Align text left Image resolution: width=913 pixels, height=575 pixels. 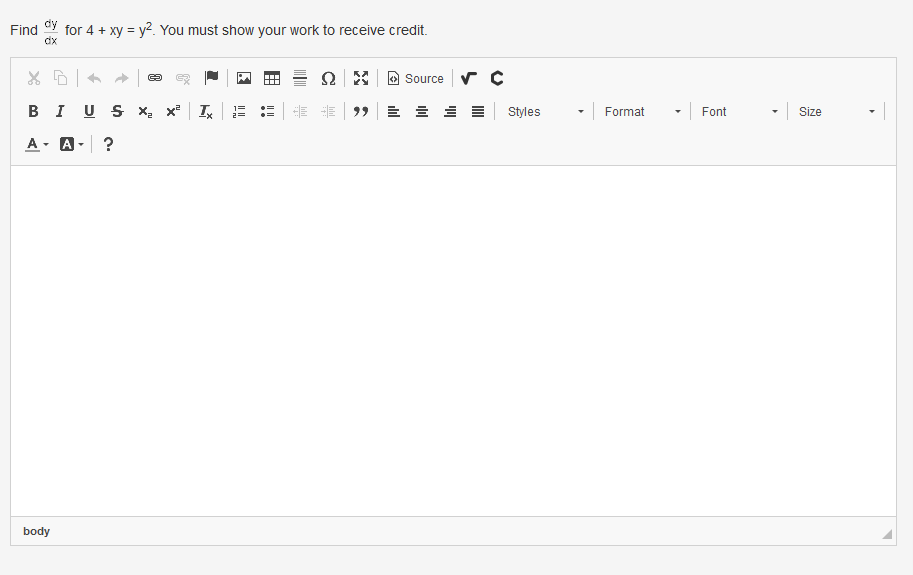[x=394, y=111]
